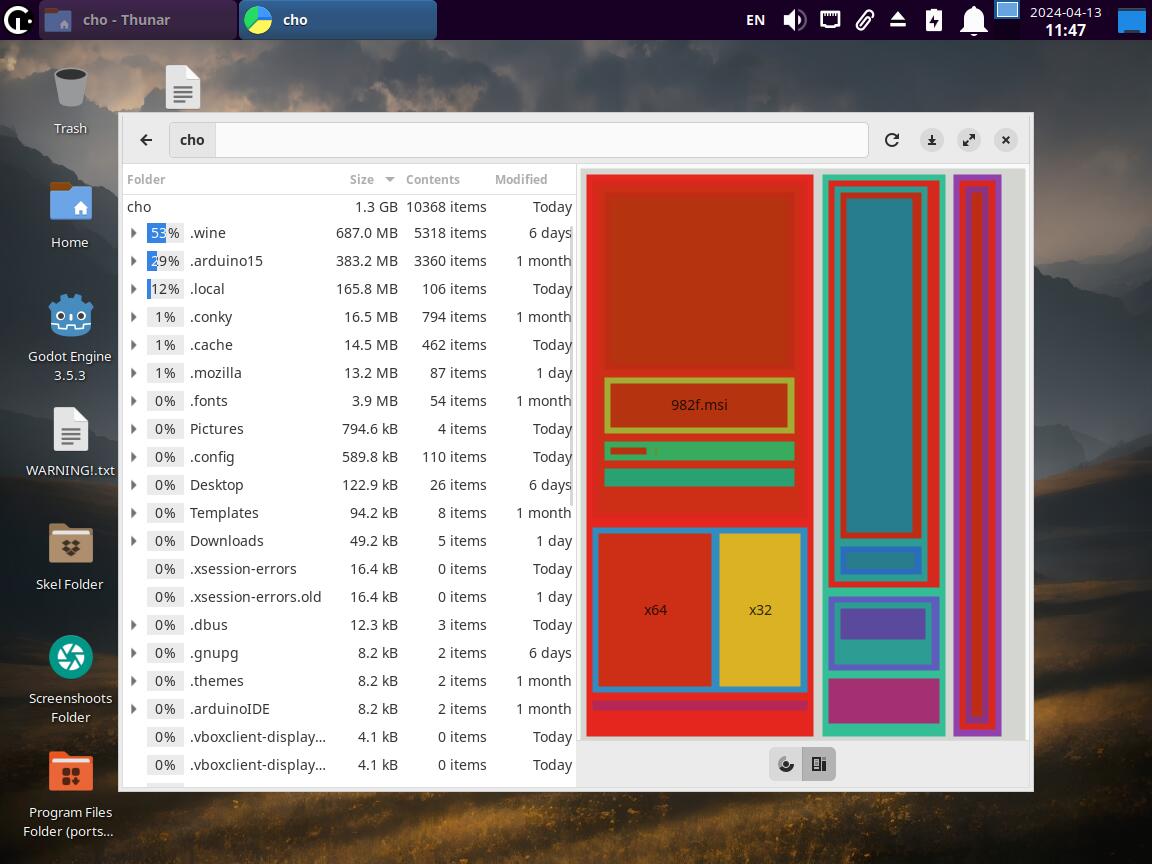The image size is (1152, 864).
Task: Expand the Downloads folder row
Action: click(x=134, y=541)
